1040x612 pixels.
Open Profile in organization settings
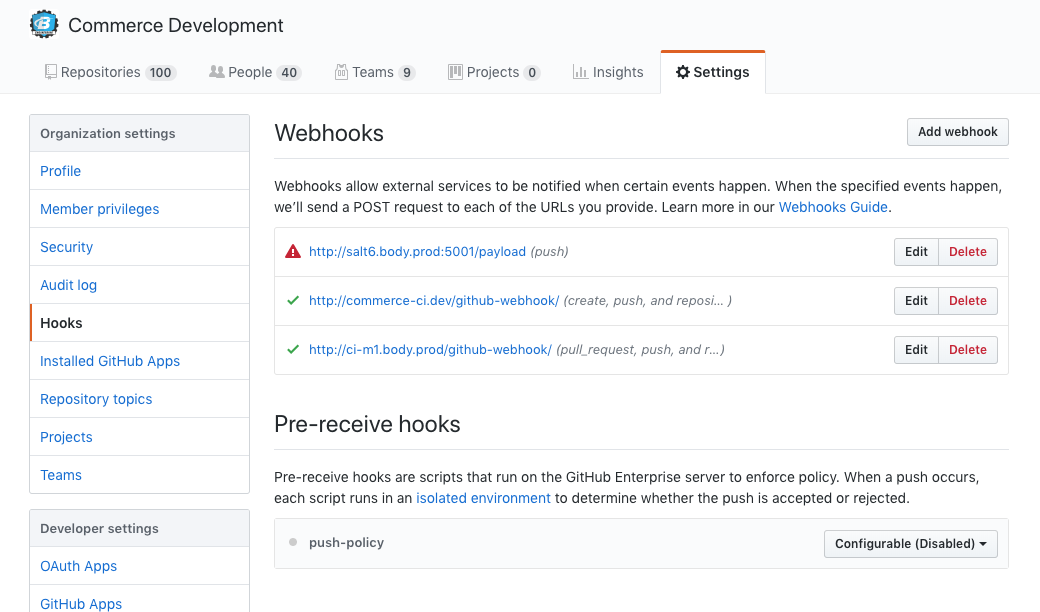pos(139,171)
